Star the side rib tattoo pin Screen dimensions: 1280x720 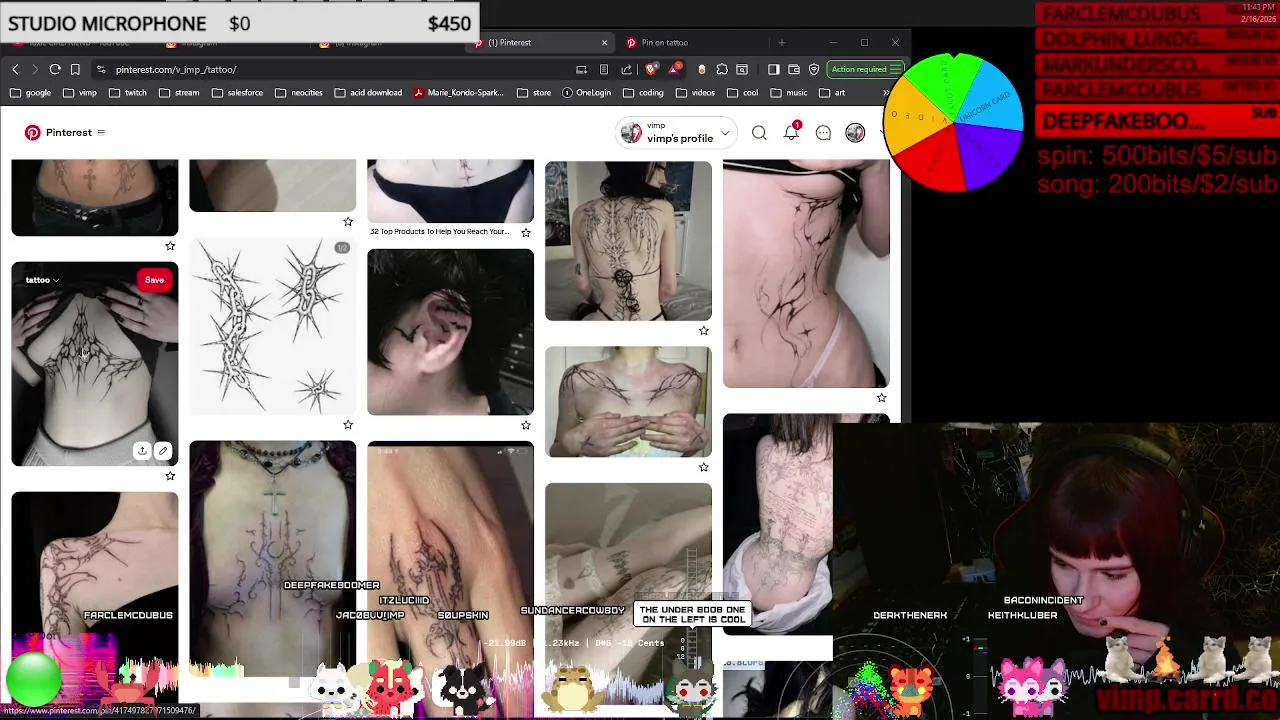click(882, 397)
